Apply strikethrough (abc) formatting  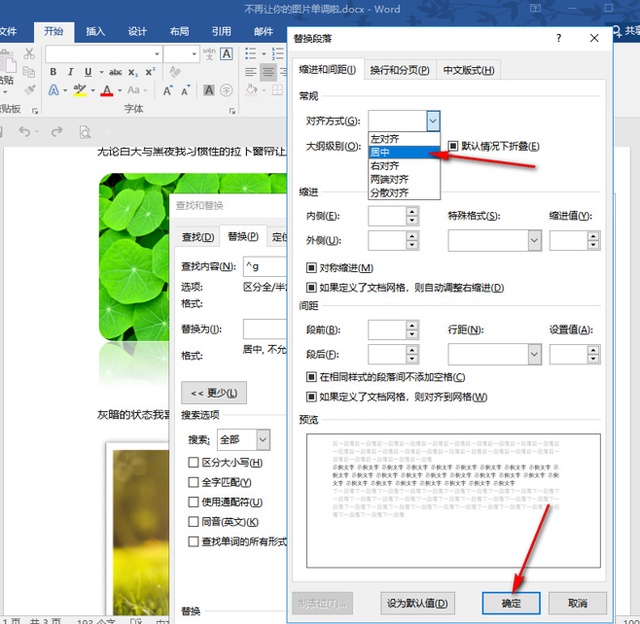click(115, 72)
